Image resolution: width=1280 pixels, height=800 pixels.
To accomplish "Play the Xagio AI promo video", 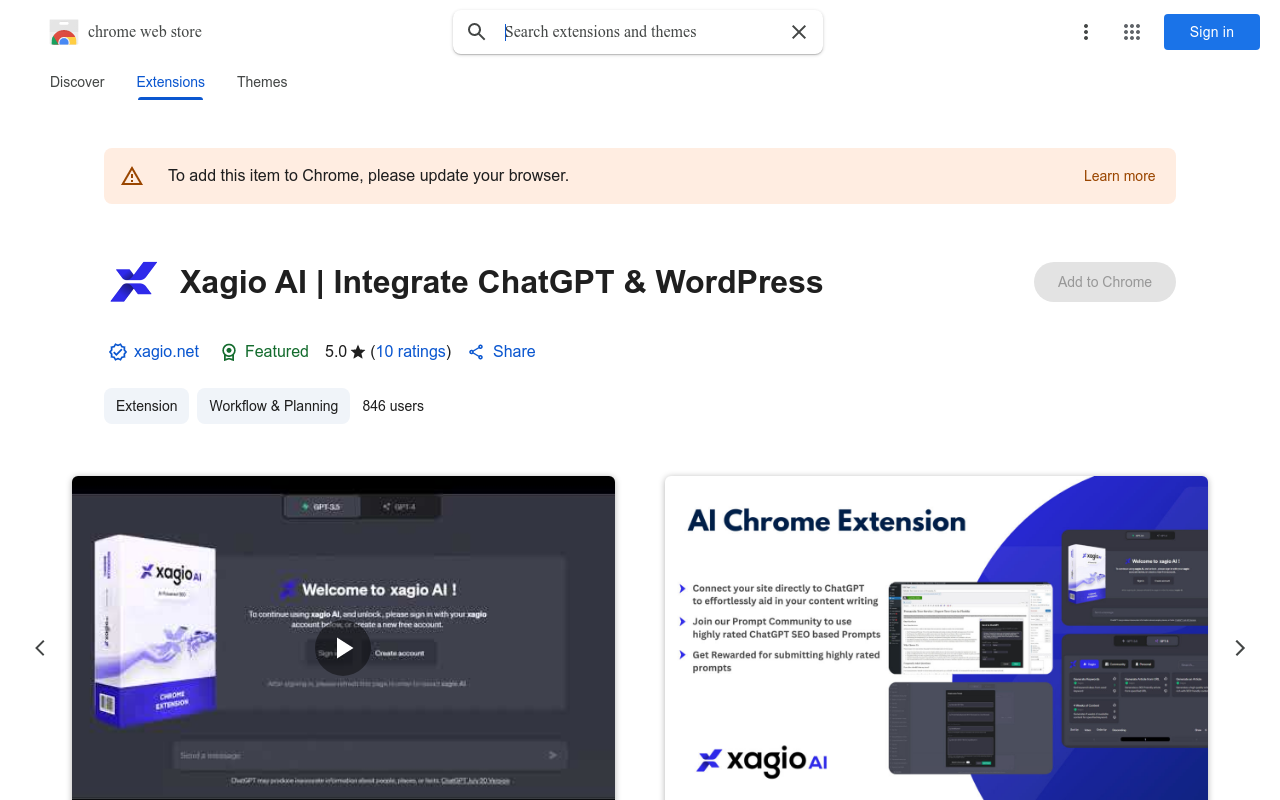I will [x=343, y=648].
